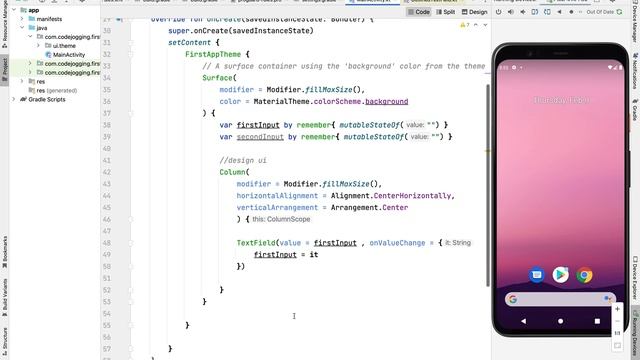
Task: Place cursor on 'Arrangement.Center' at line 45
Action: 369,207
